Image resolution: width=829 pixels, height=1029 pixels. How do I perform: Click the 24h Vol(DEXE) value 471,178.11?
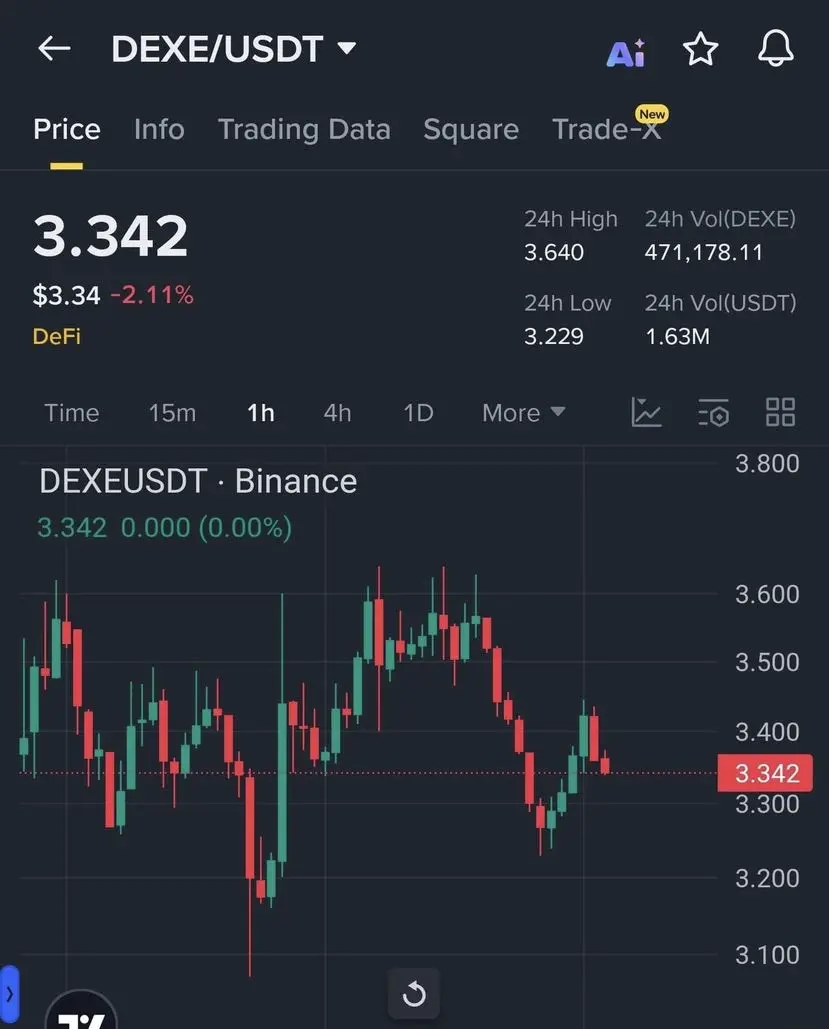click(x=704, y=253)
